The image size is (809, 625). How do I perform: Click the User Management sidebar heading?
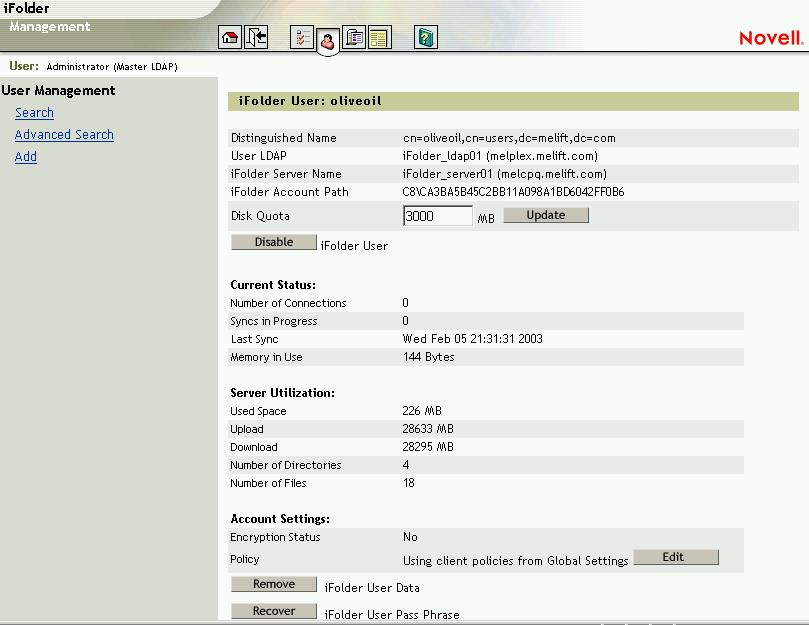click(58, 91)
